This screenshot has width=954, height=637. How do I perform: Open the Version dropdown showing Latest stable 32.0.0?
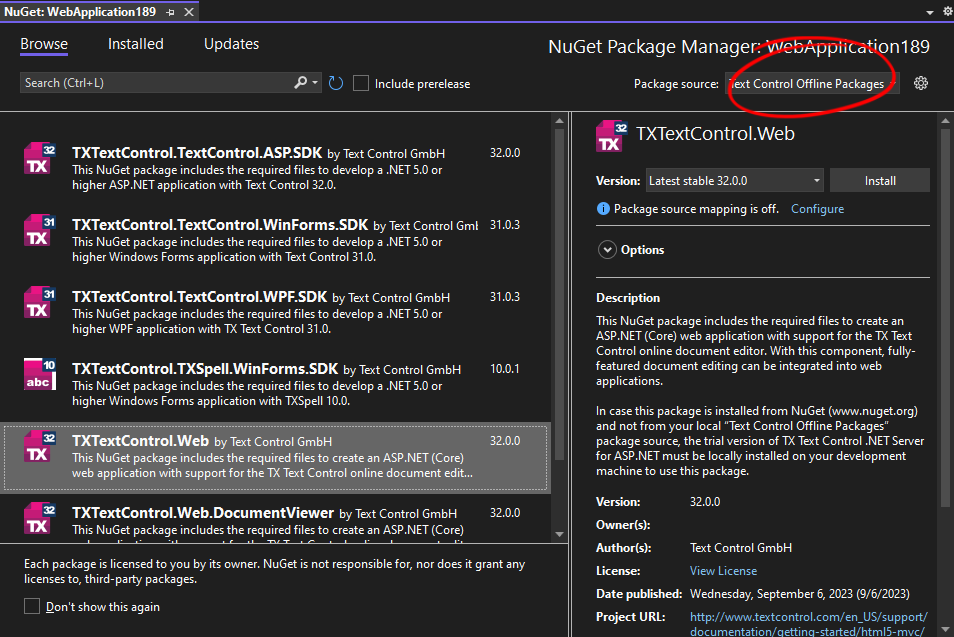[x=734, y=180]
